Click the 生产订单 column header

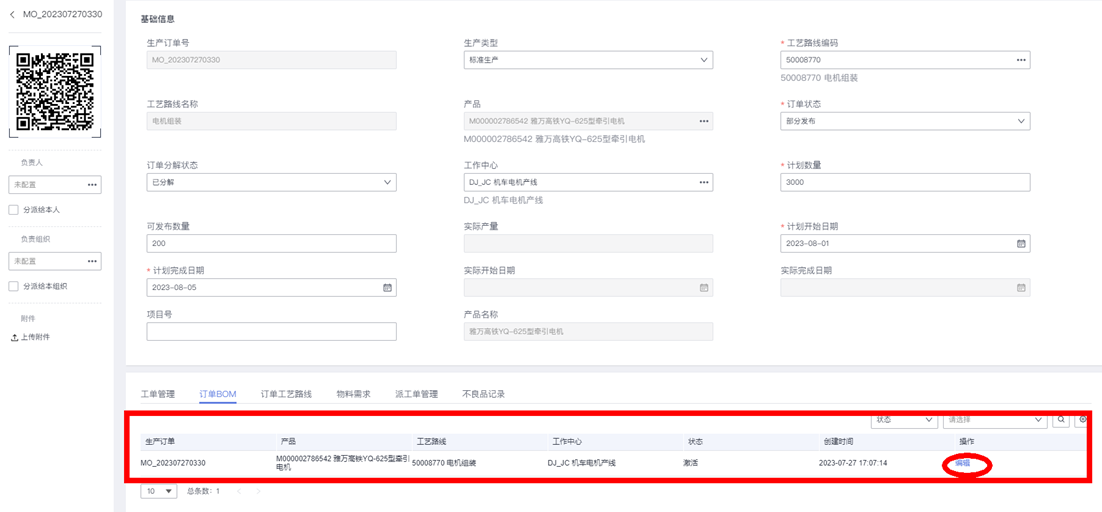click(x=160, y=442)
